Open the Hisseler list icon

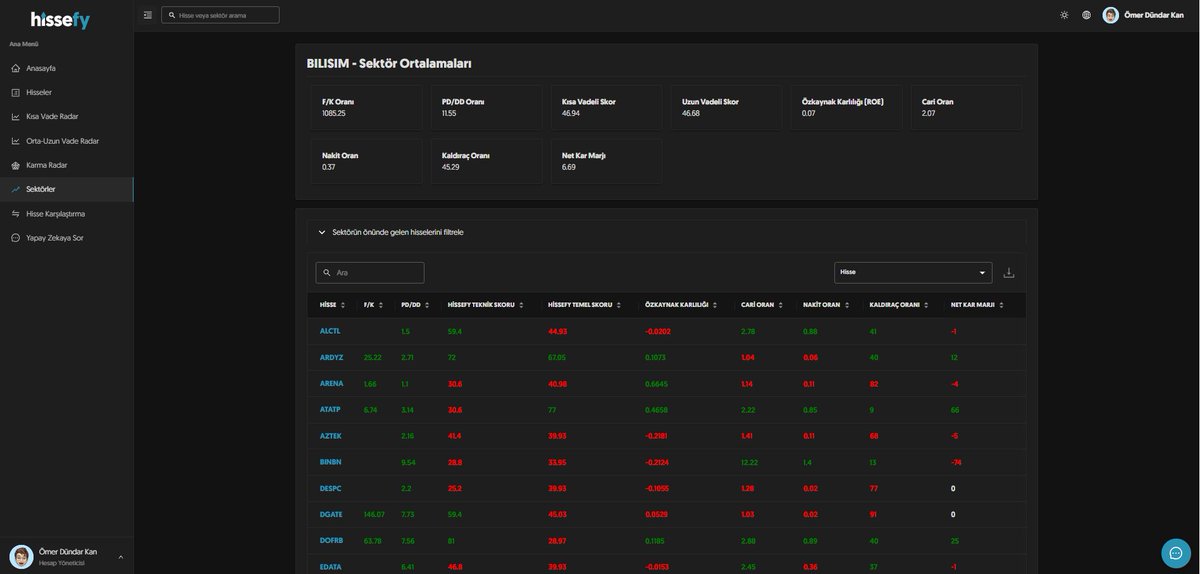16,92
